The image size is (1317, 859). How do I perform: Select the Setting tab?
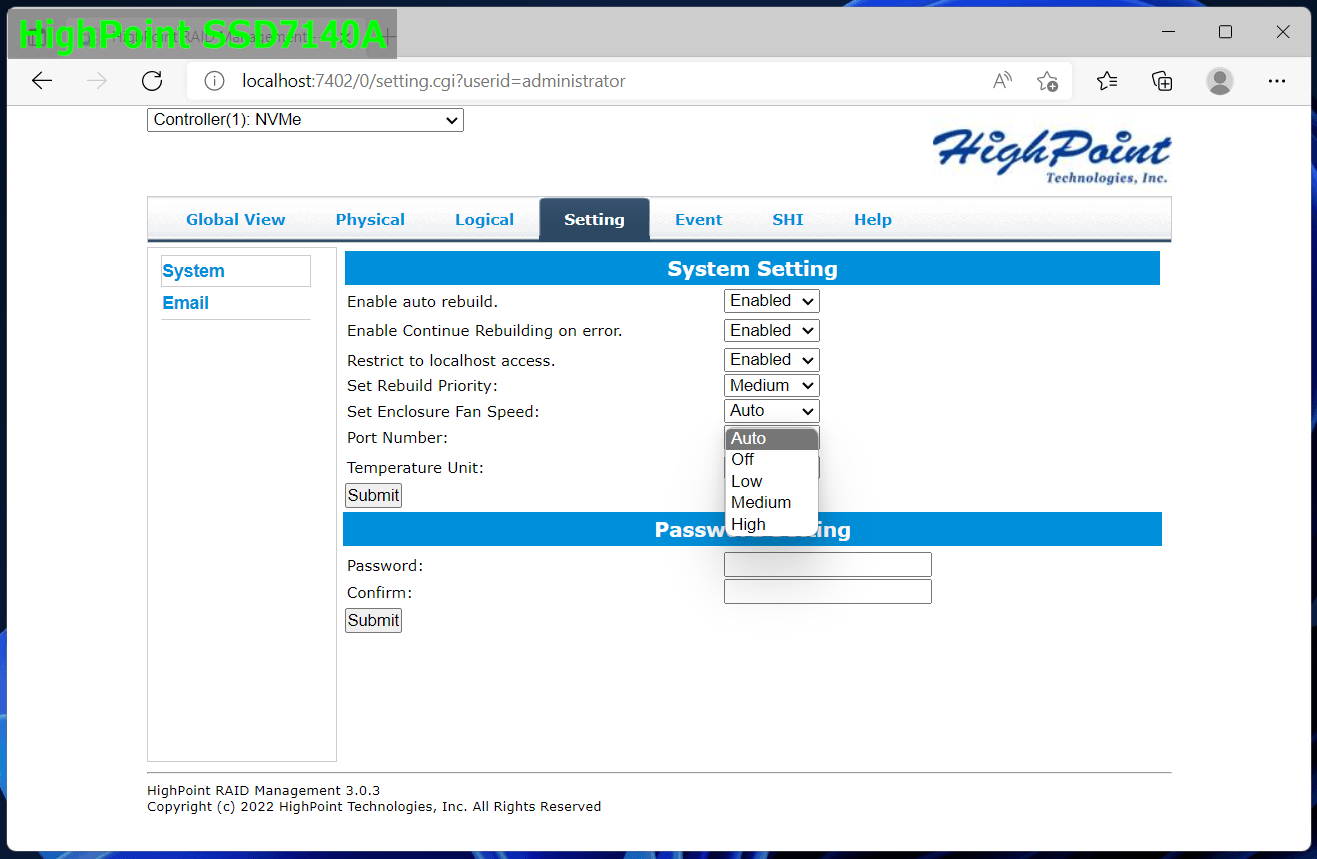(594, 220)
